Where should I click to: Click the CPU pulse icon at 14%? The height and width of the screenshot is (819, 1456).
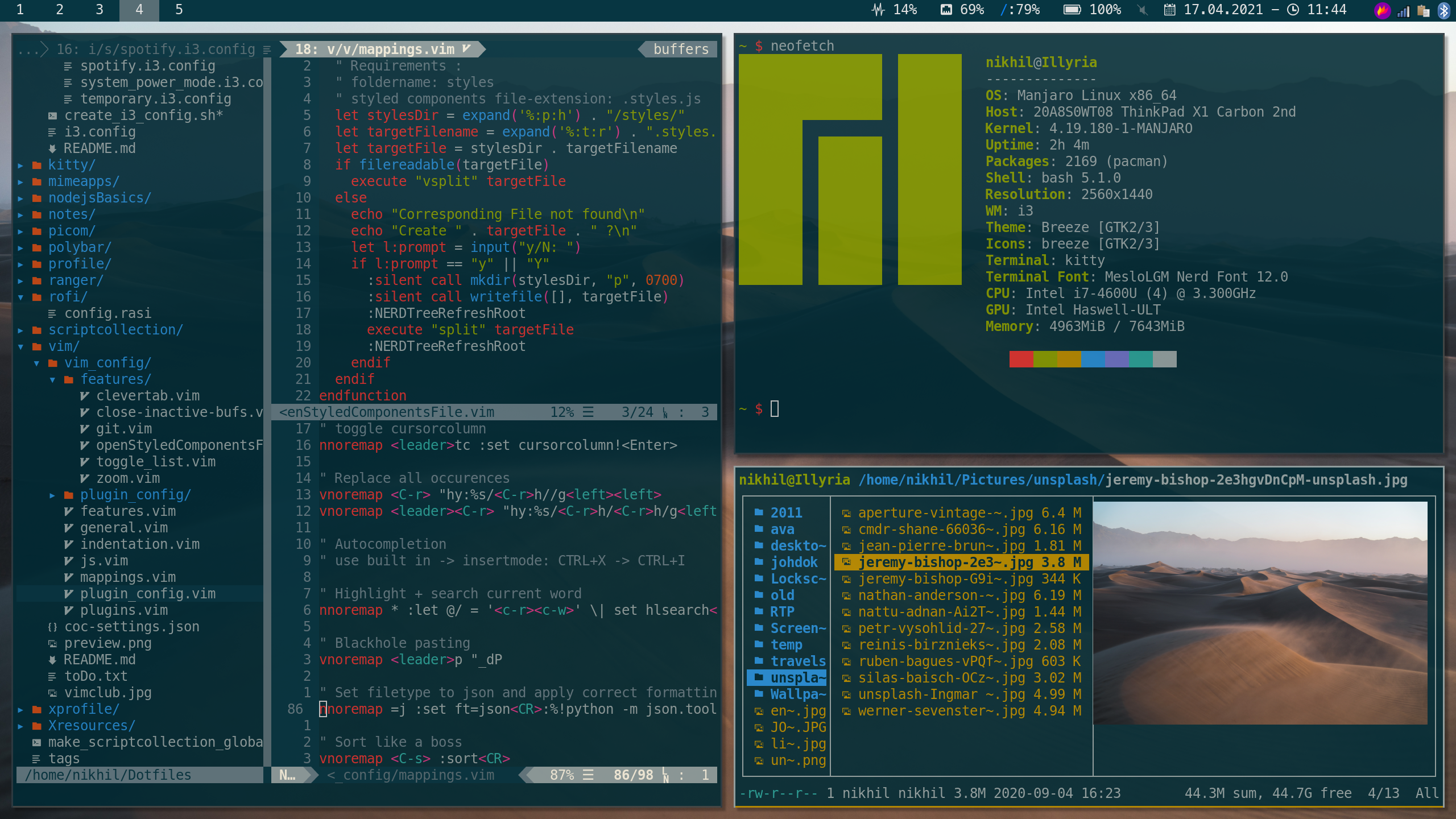(878, 10)
